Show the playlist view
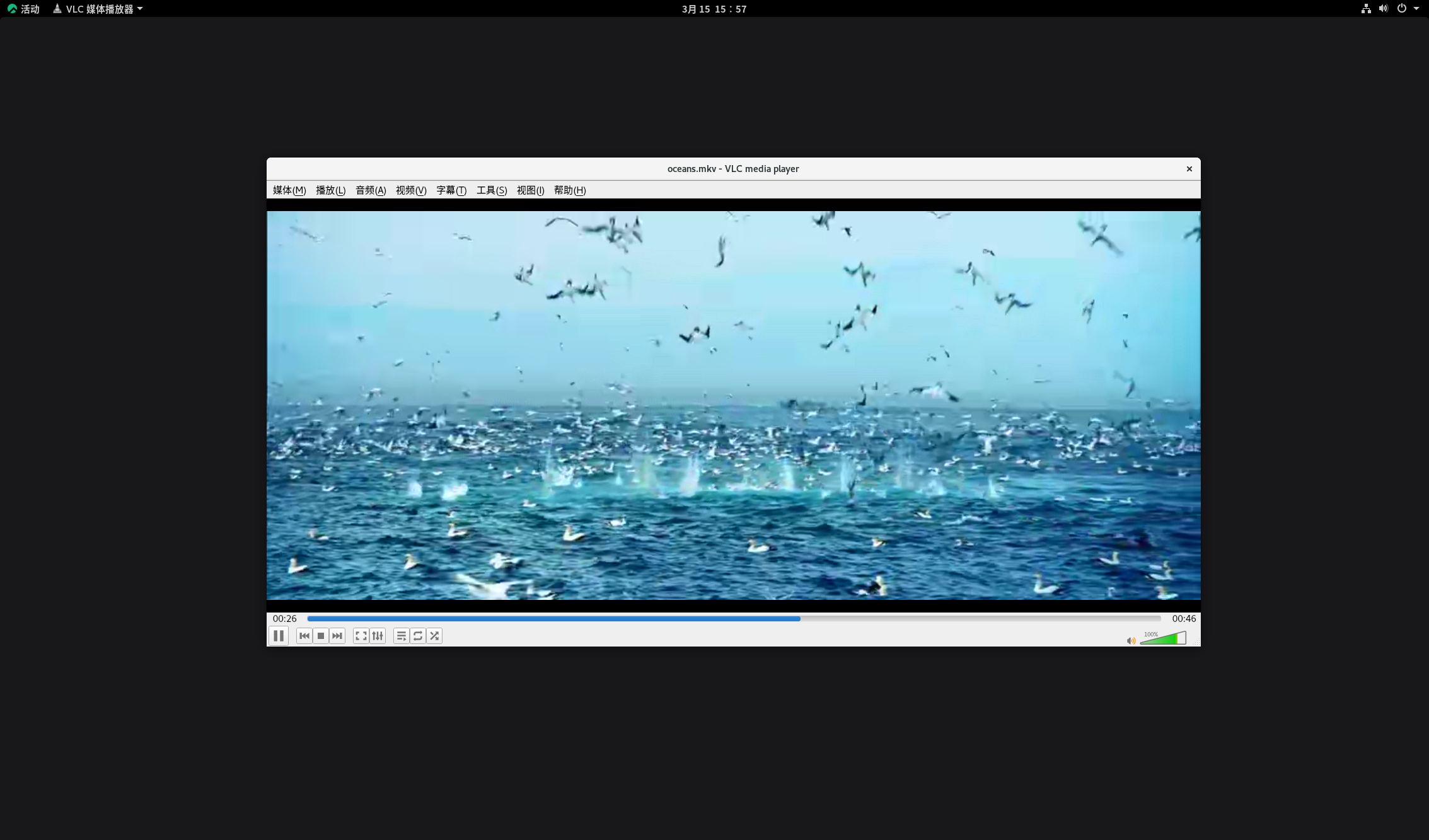The height and width of the screenshot is (840, 1429). (x=401, y=636)
